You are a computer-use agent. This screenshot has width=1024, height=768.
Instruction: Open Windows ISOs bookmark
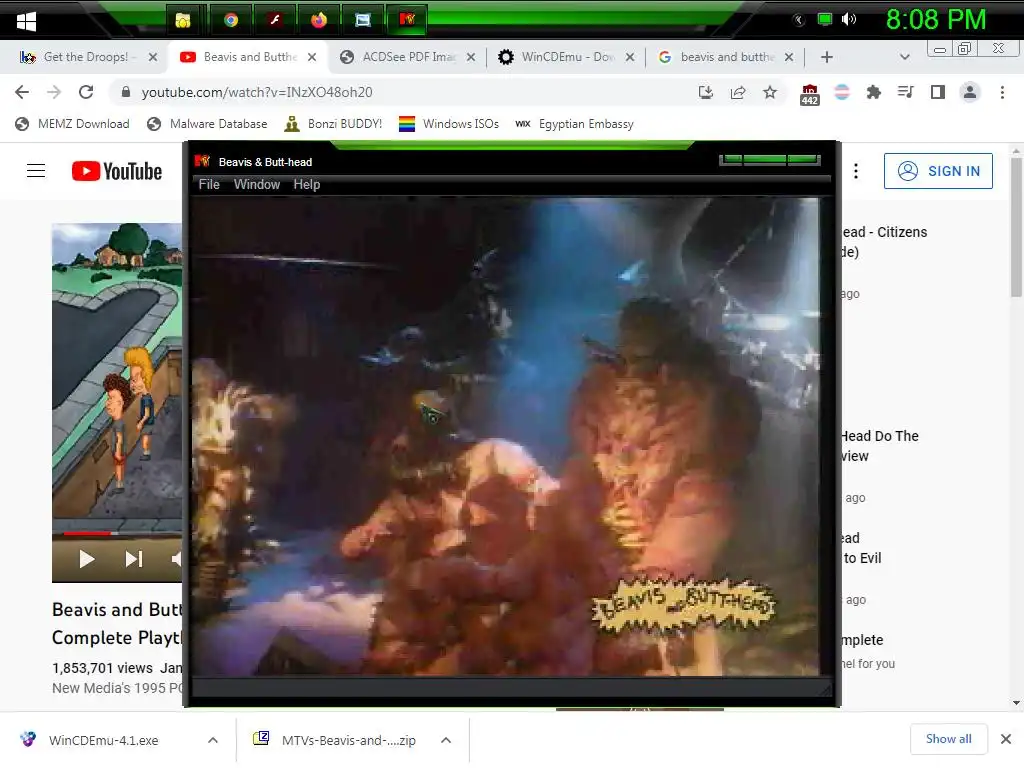[x=449, y=124]
